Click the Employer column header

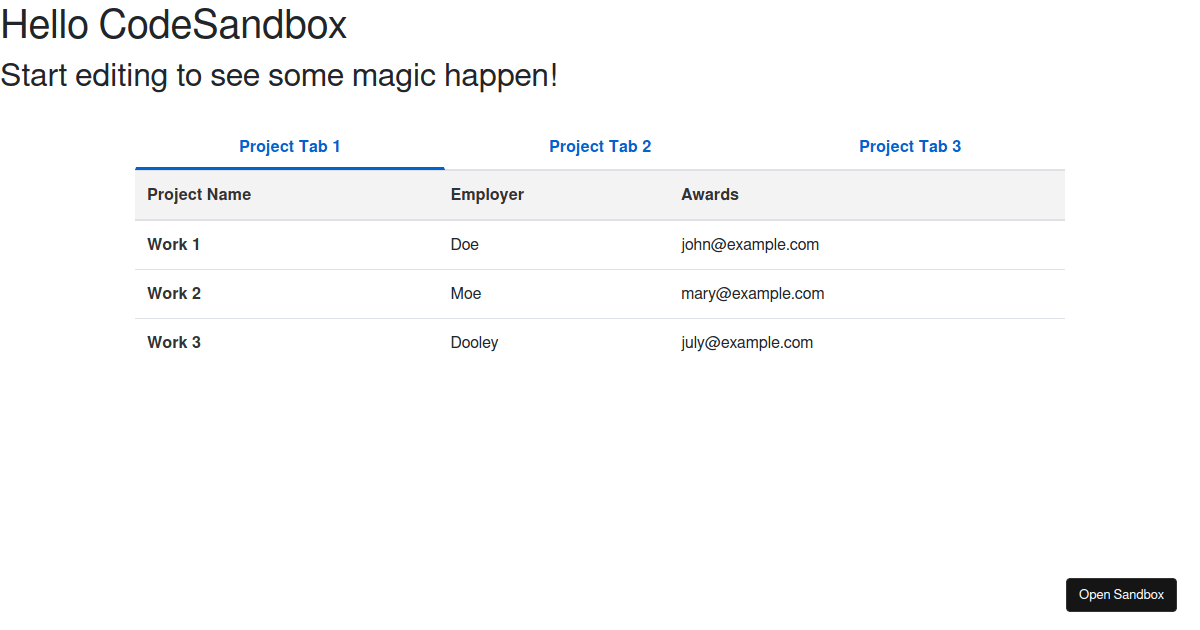click(487, 194)
